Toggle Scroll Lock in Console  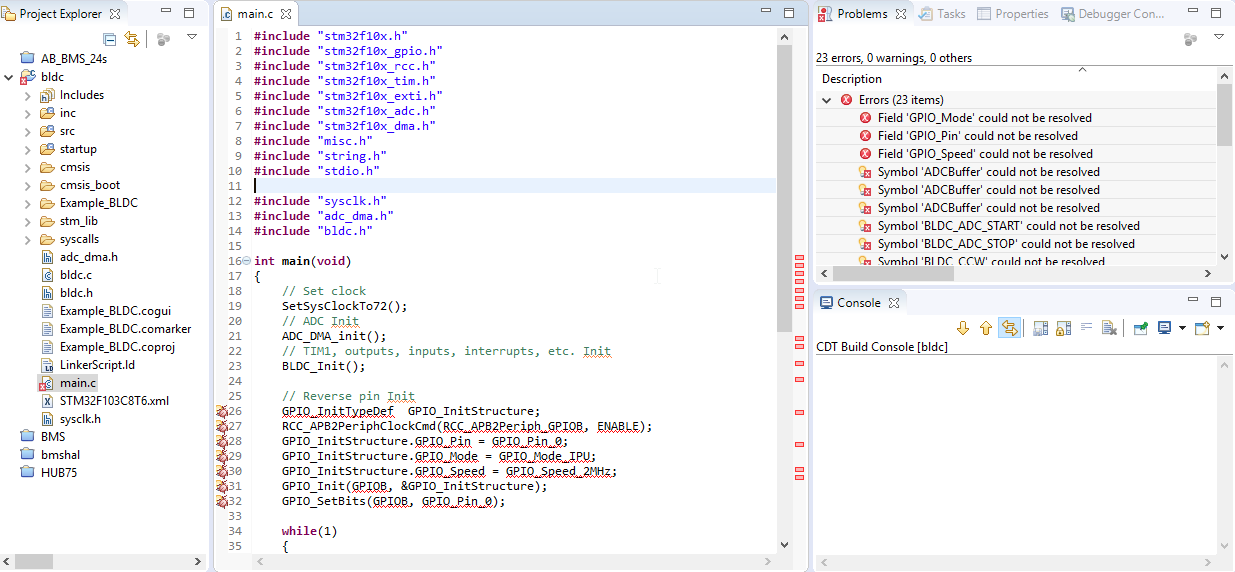click(1063, 328)
